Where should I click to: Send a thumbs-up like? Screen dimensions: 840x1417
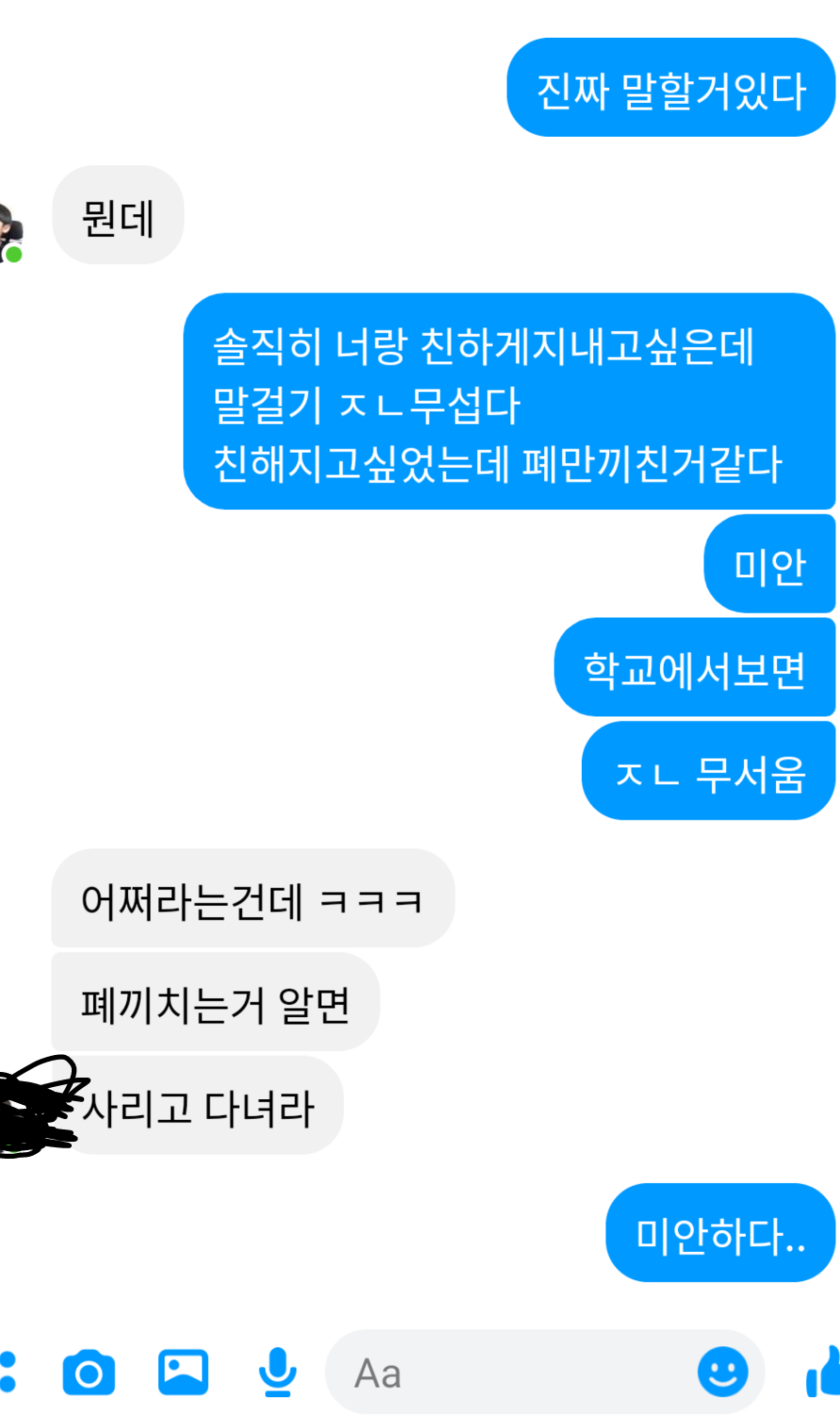[x=823, y=1373]
